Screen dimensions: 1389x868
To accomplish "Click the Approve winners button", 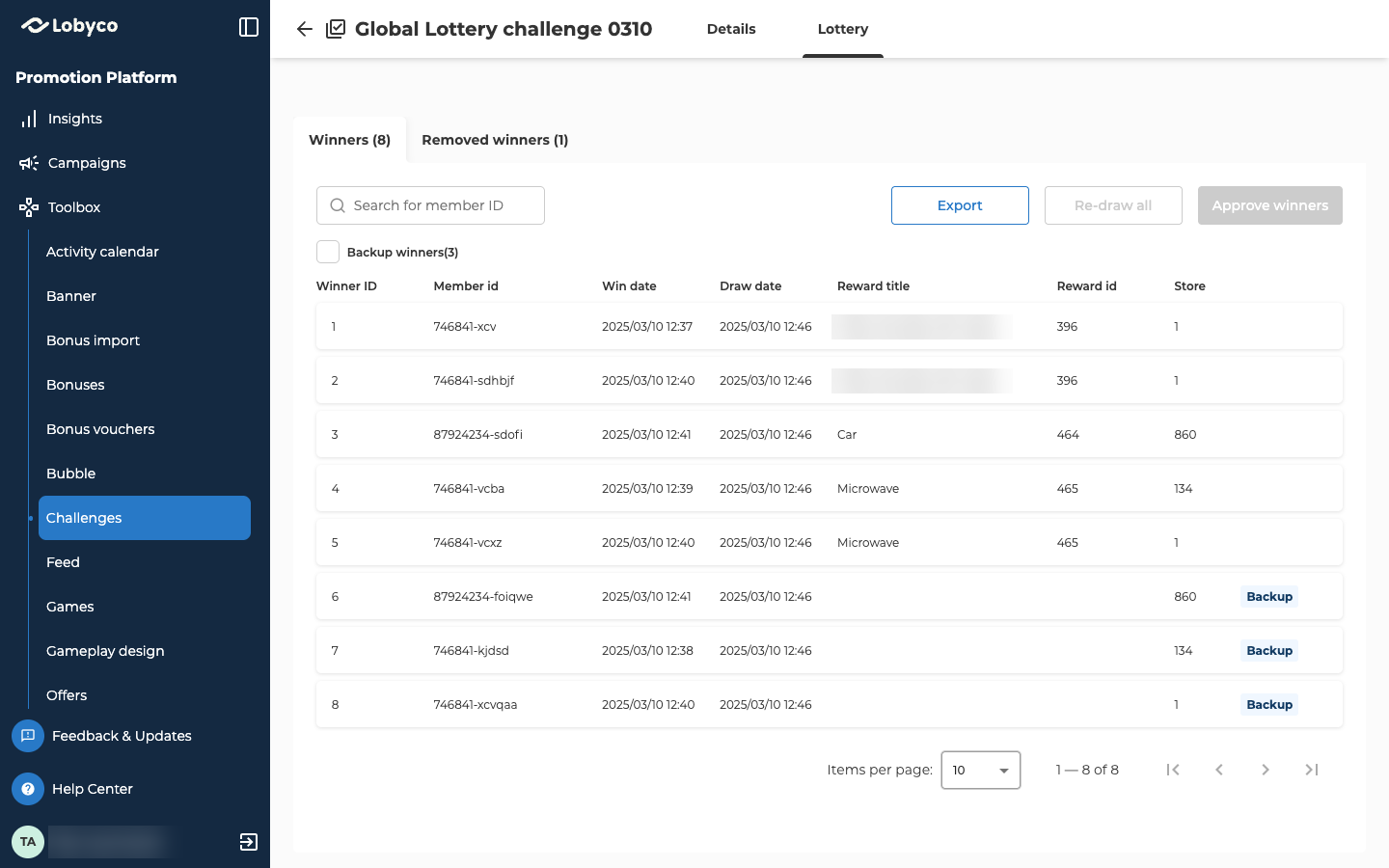I will coord(1270,205).
